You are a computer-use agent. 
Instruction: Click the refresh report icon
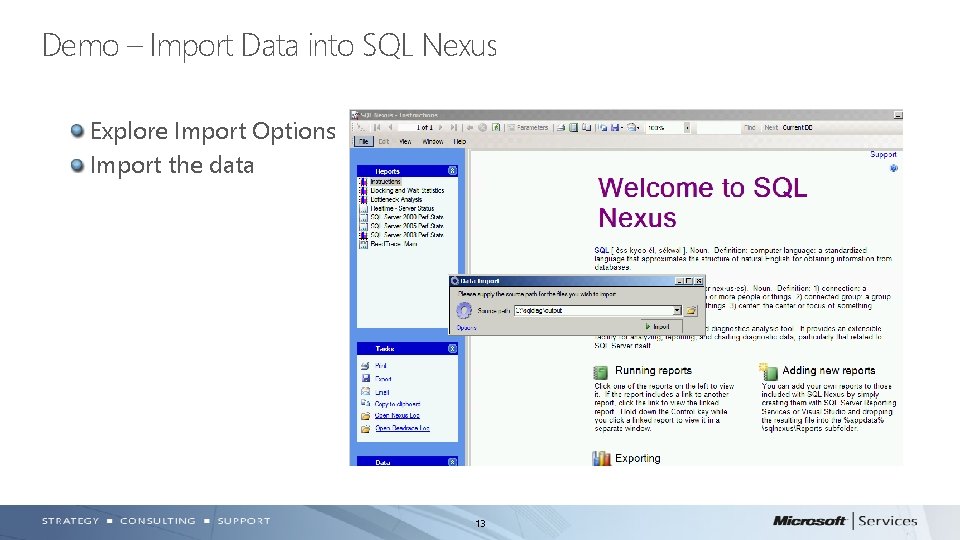[496, 127]
